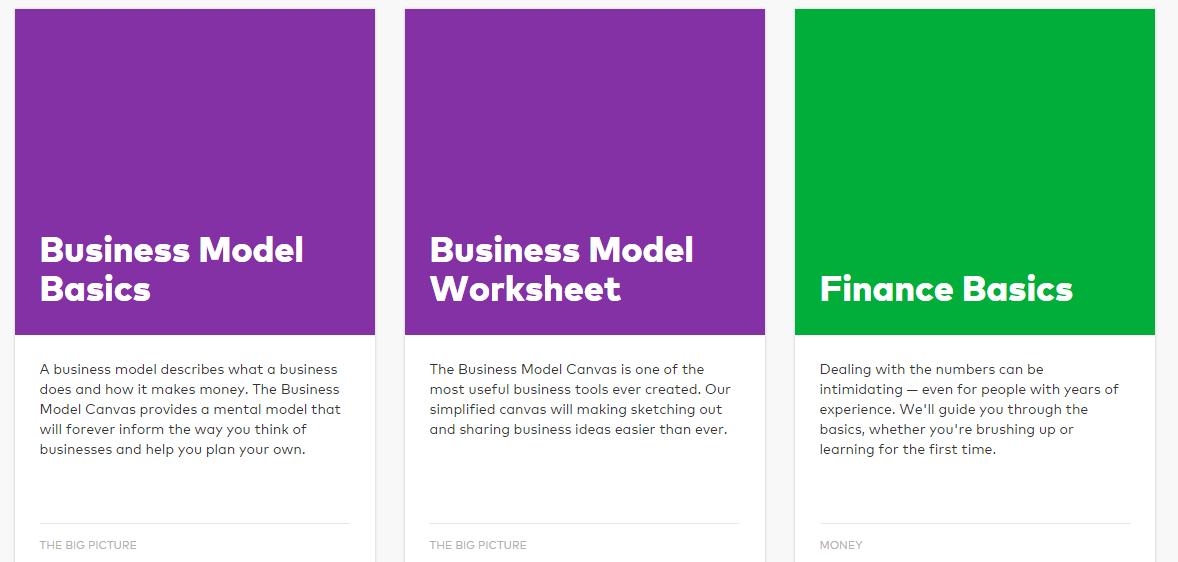Open the Business Model Worksheet heading

pos(561,269)
